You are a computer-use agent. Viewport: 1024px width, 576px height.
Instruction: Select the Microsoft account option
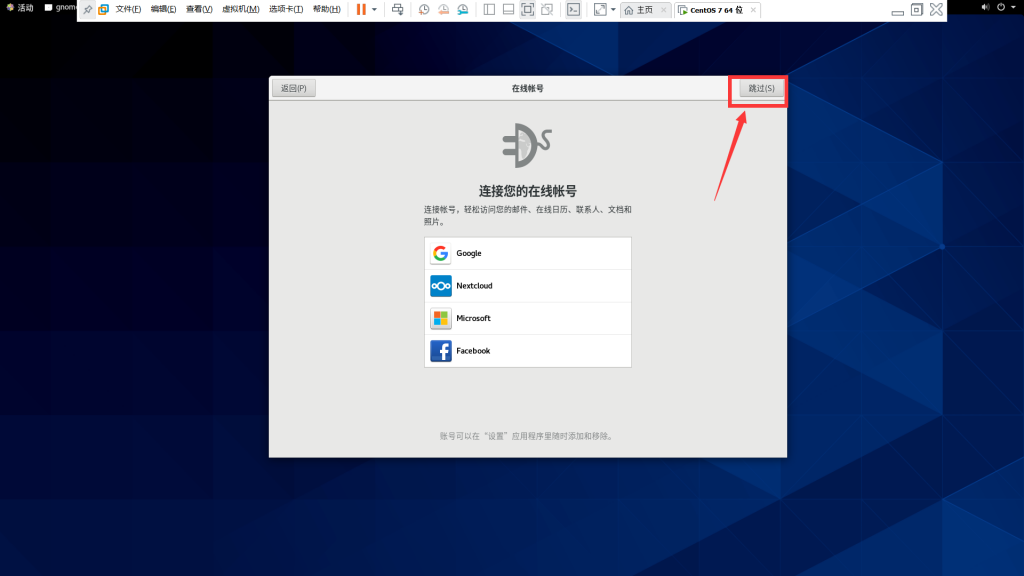pos(528,319)
